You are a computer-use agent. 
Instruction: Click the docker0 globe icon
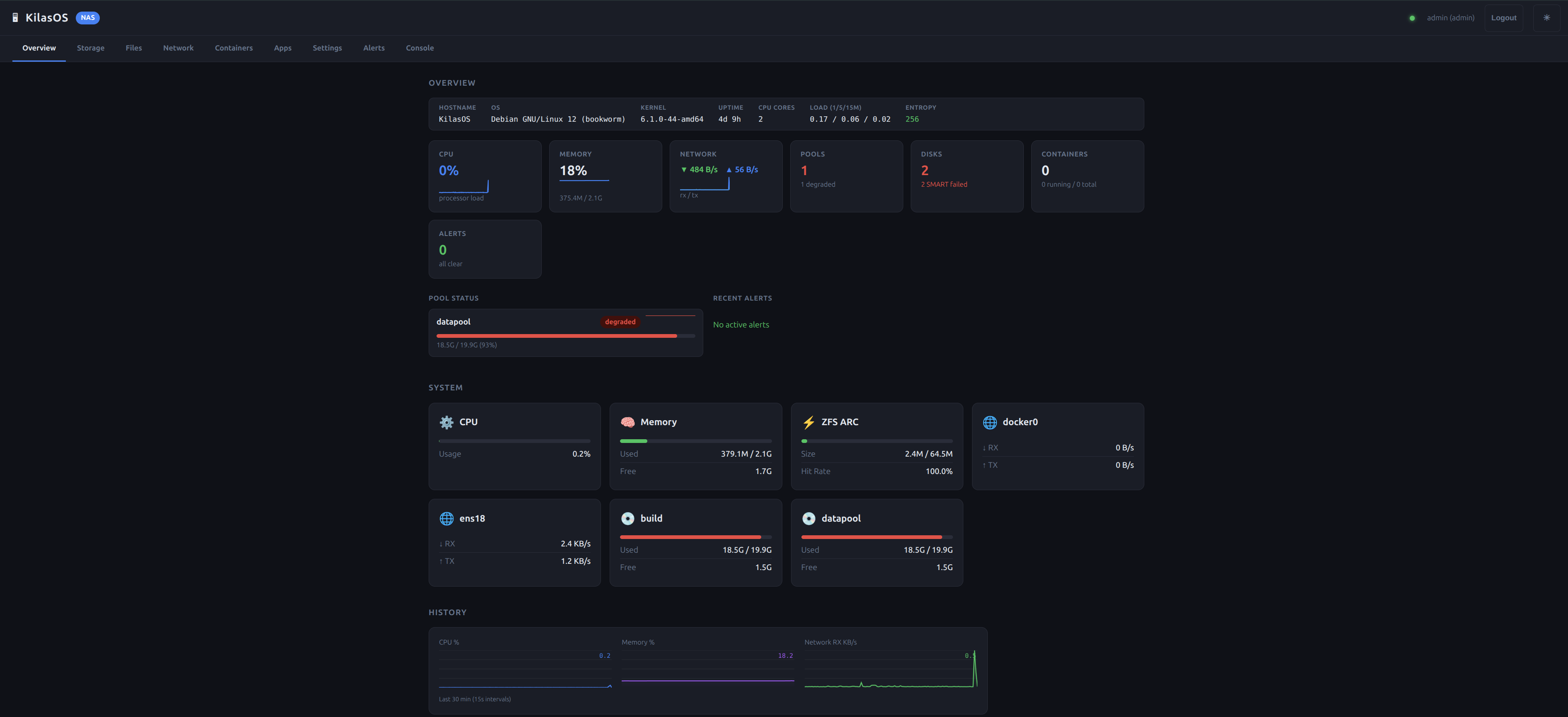(x=990, y=422)
